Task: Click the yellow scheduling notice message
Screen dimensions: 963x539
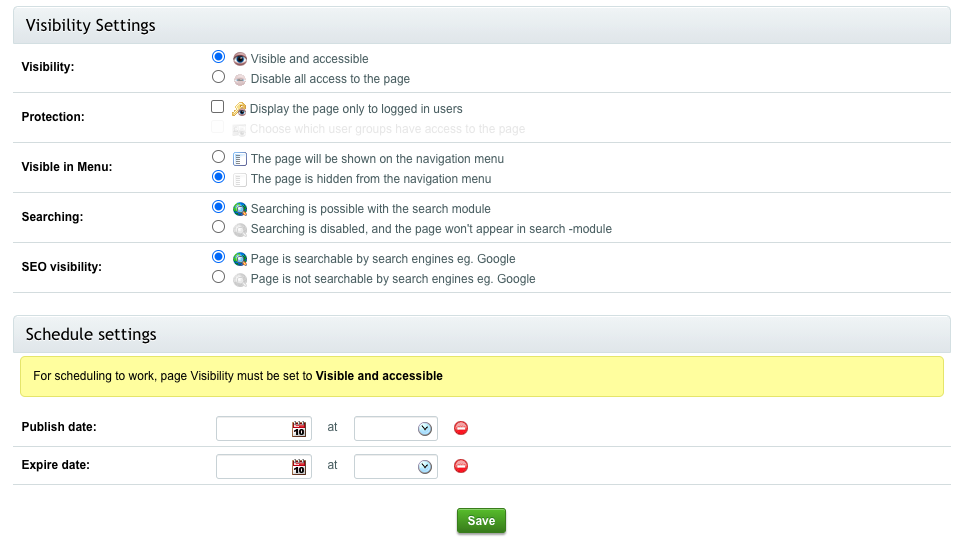Action: [482, 376]
